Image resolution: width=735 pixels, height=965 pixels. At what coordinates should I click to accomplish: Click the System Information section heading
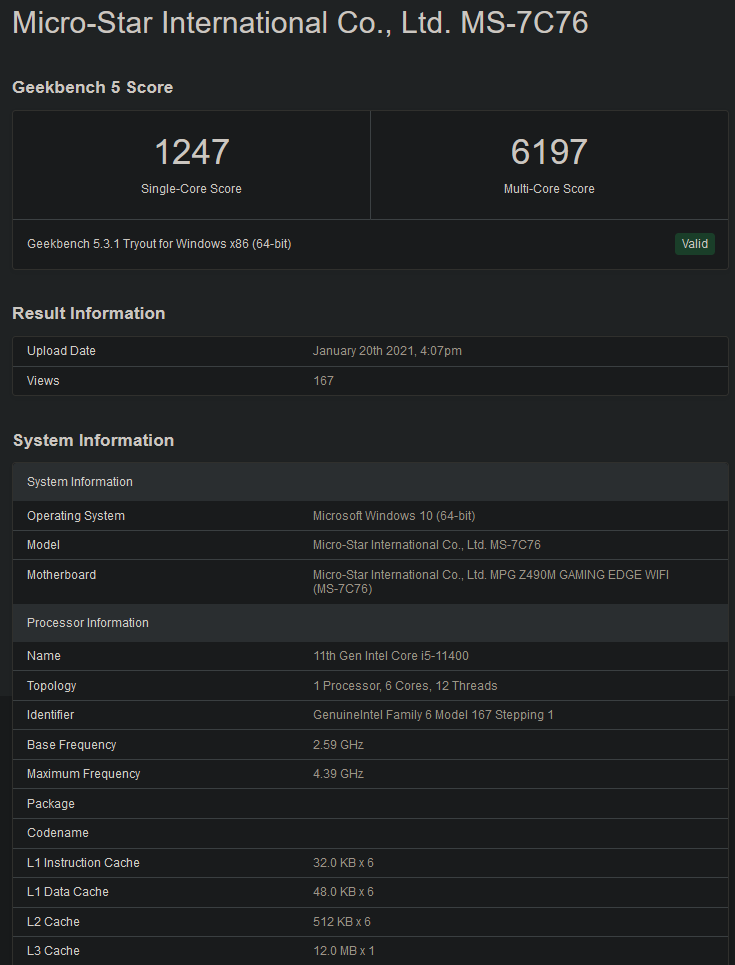(94, 441)
